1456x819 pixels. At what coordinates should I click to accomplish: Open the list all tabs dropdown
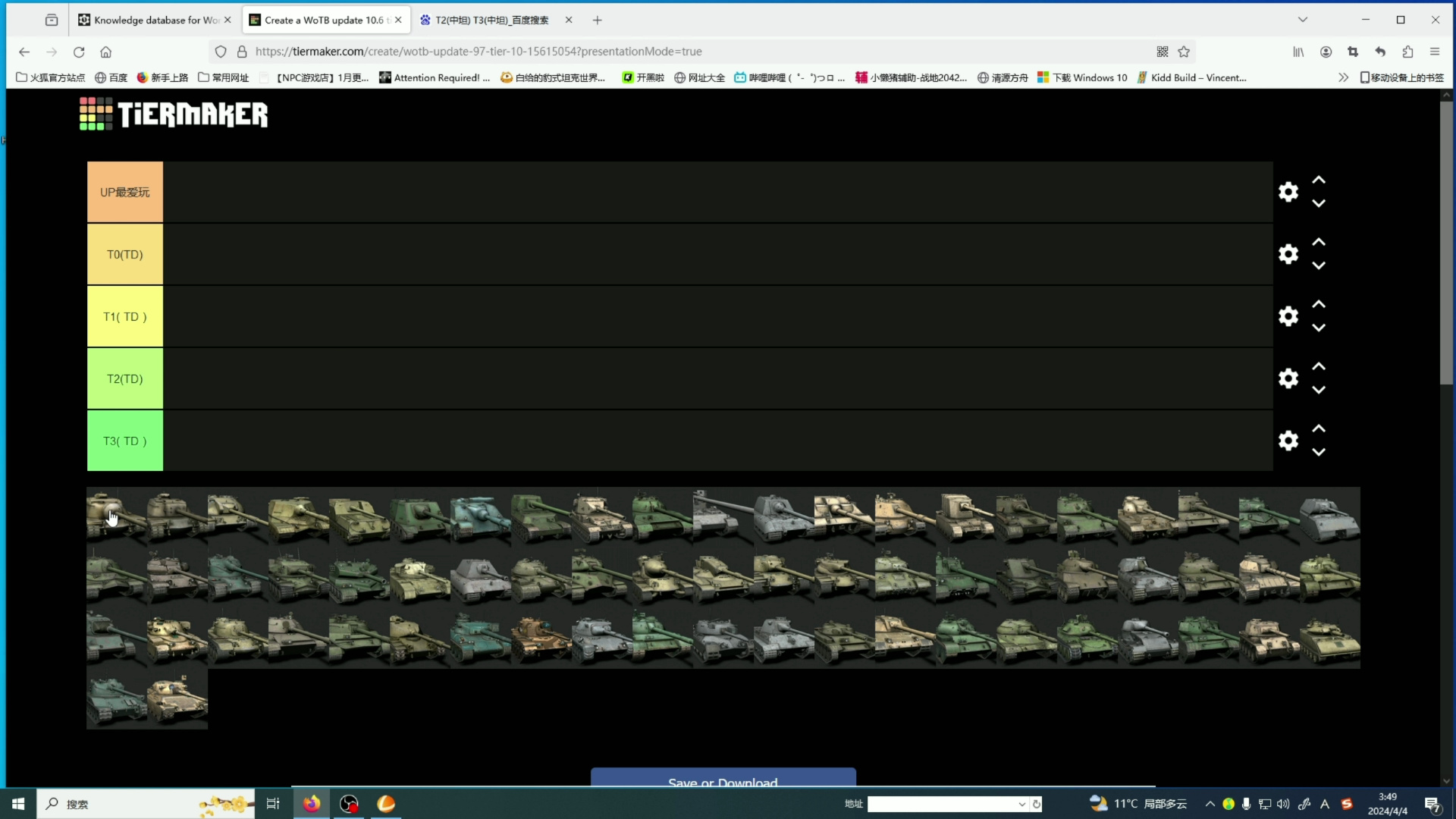pos(1303,20)
